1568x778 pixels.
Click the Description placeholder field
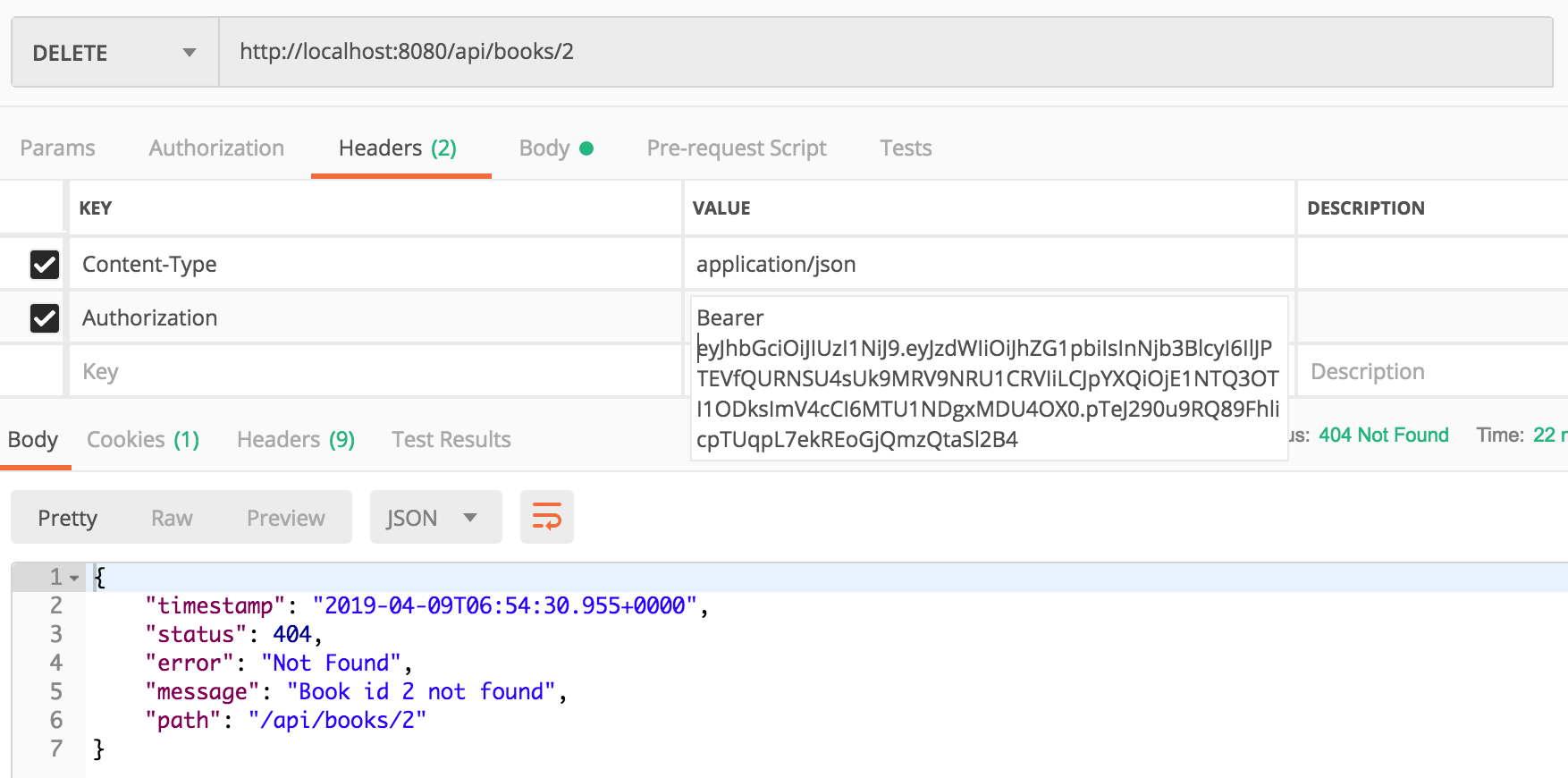coord(1432,371)
